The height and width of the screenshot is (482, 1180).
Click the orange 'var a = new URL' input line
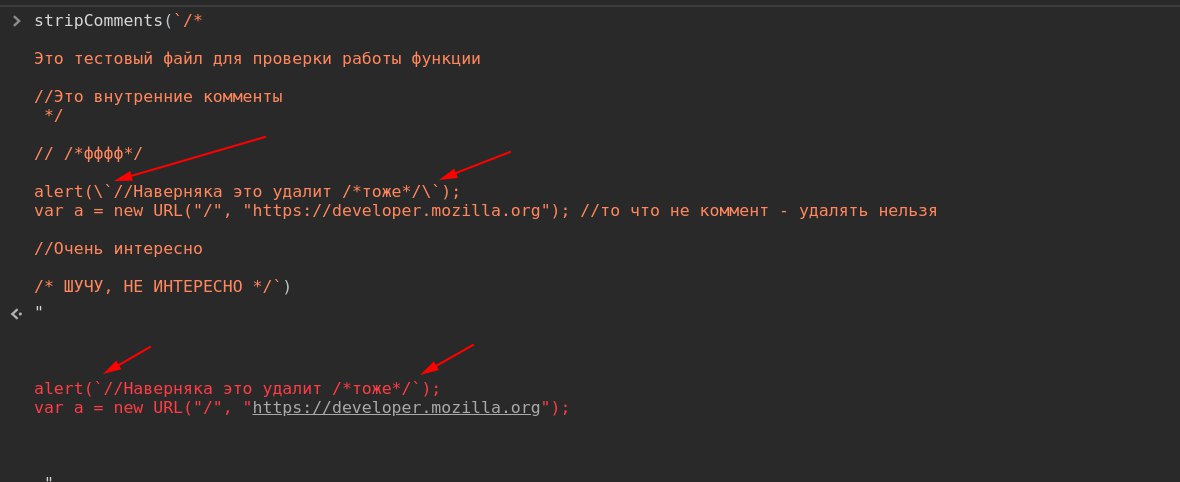click(485, 211)
